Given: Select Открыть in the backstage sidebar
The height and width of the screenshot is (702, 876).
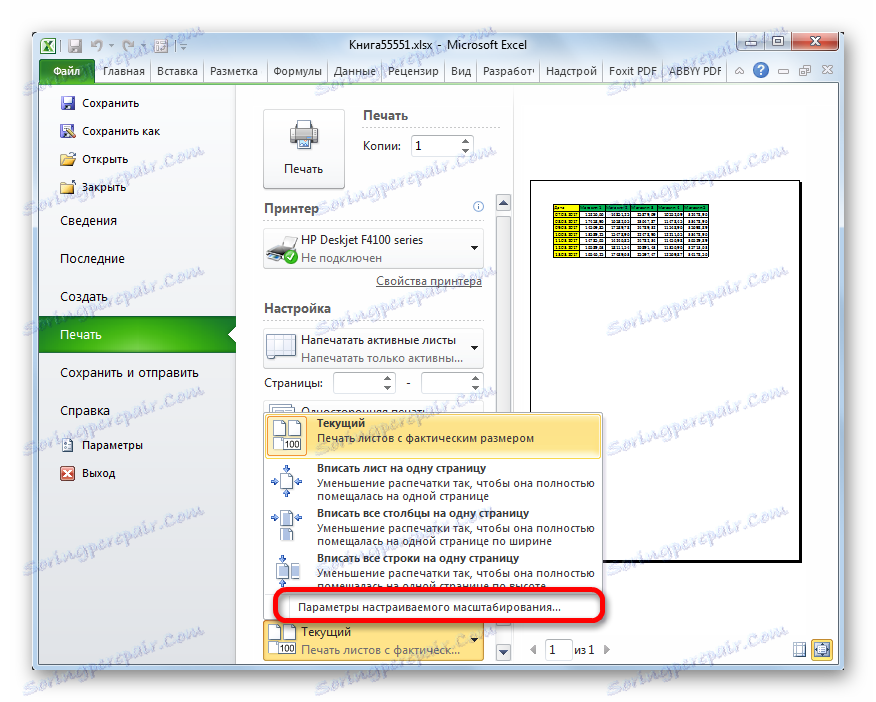Looking at the screenshot, I should 94,159.
